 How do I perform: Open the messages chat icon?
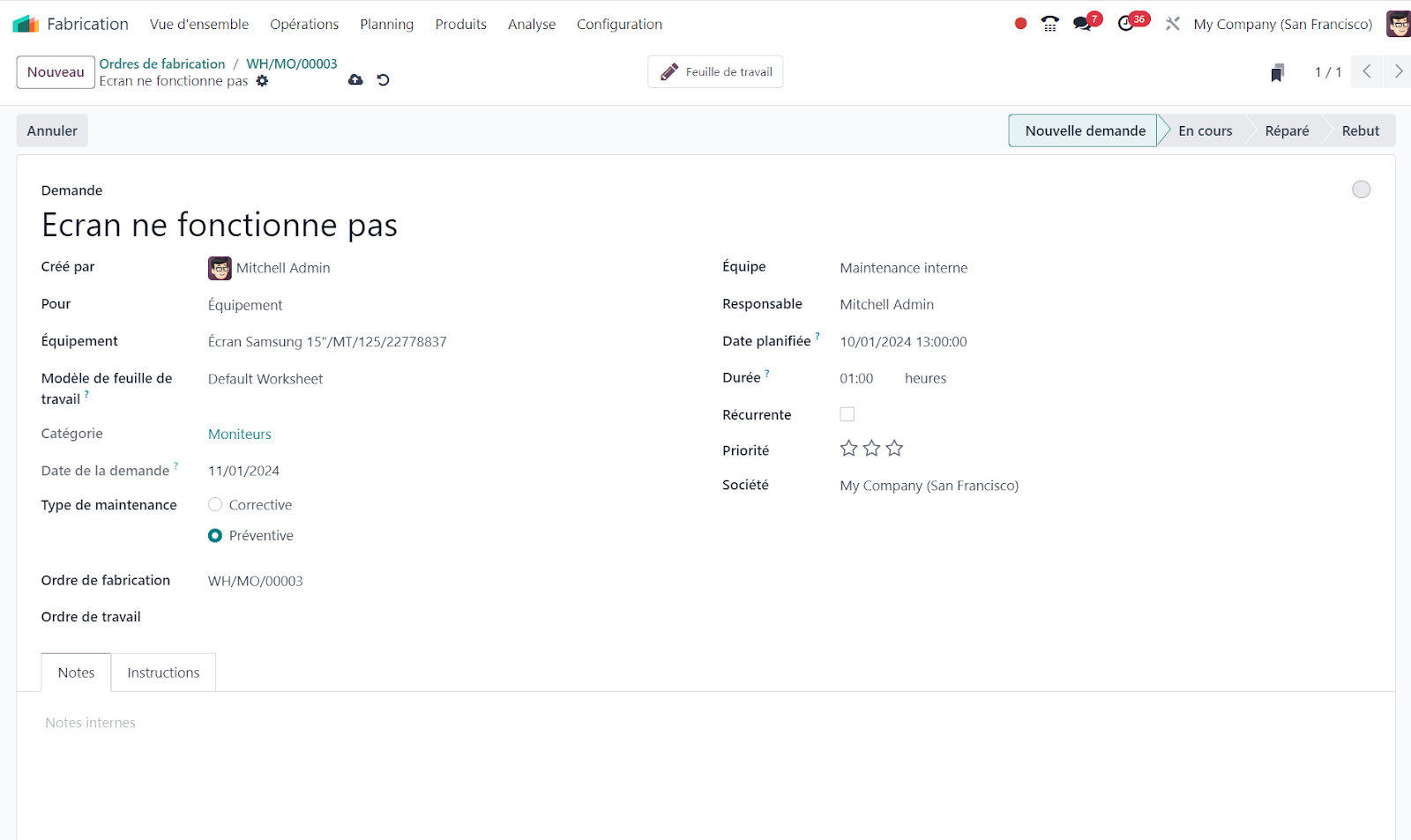1082,24
